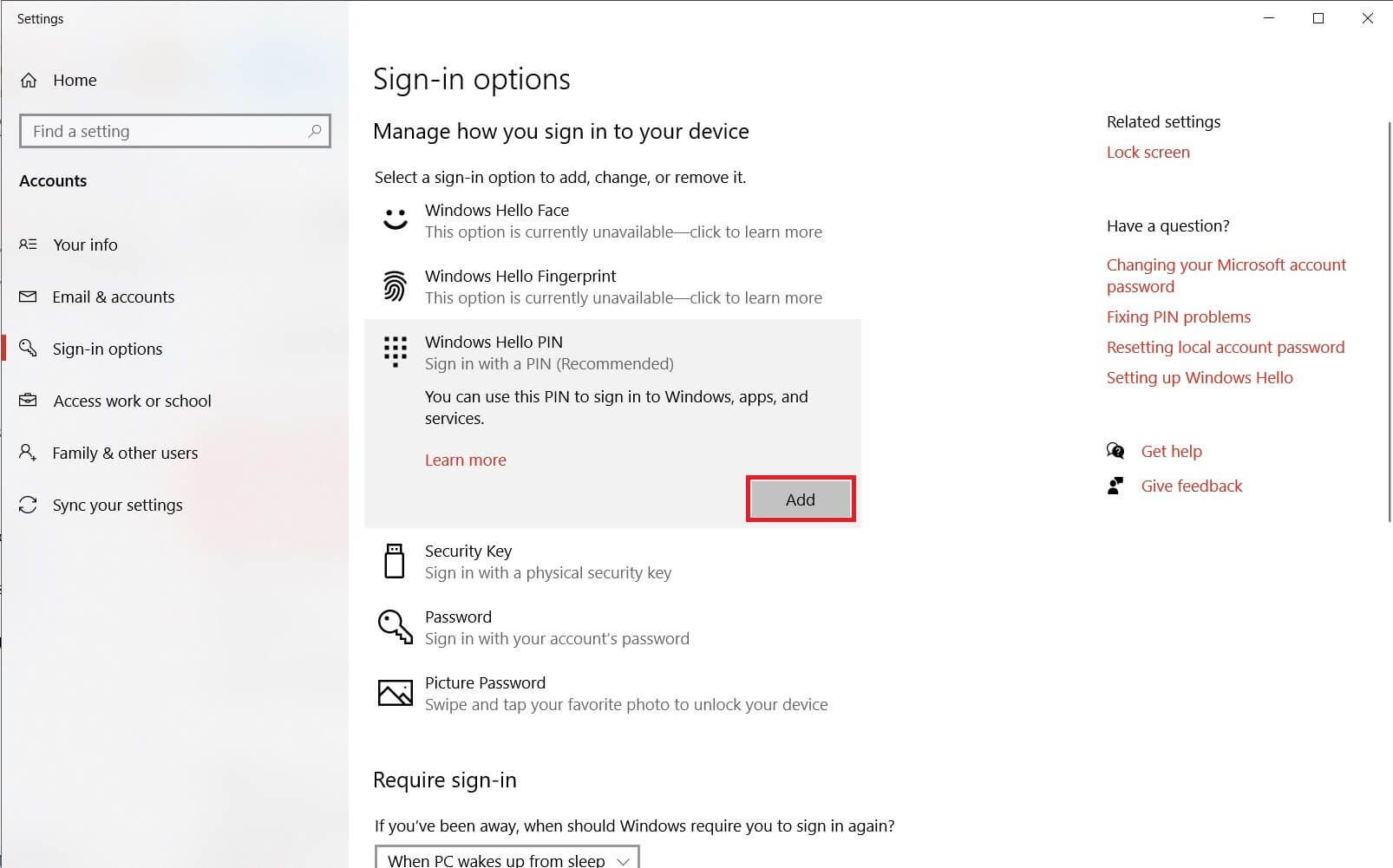Click the vertical scrollbar on right
Image resolution: width=1393 pixels, height=868 pixels.
point(1390,321)
